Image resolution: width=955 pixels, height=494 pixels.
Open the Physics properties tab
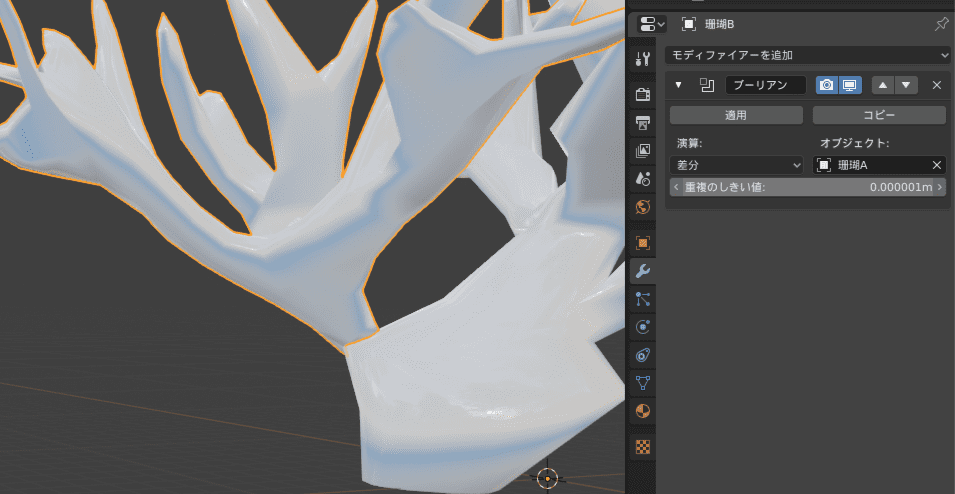[643, 326]
